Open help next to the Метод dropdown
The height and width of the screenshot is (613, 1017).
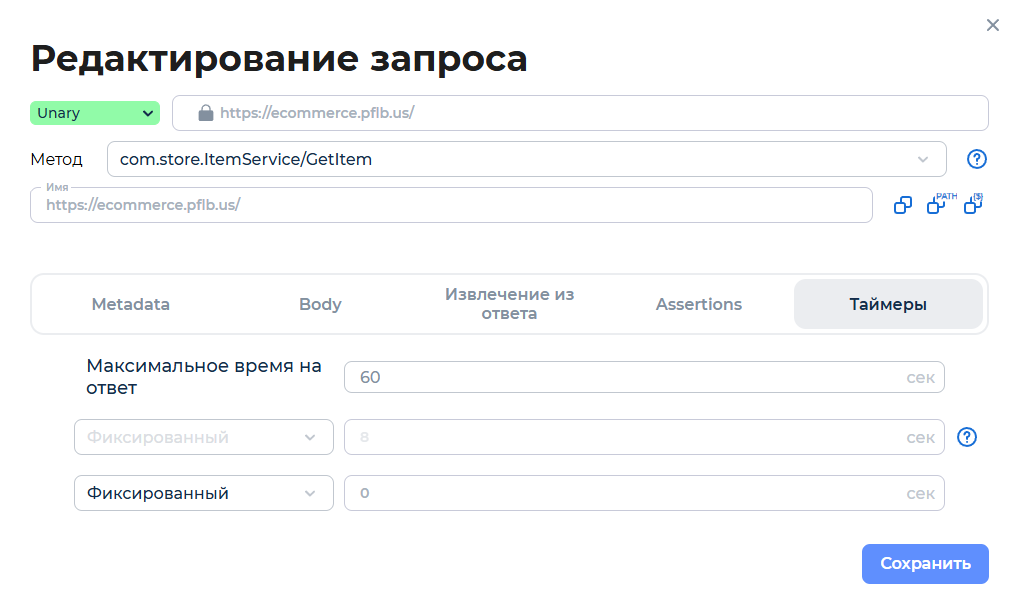point(977,158)
